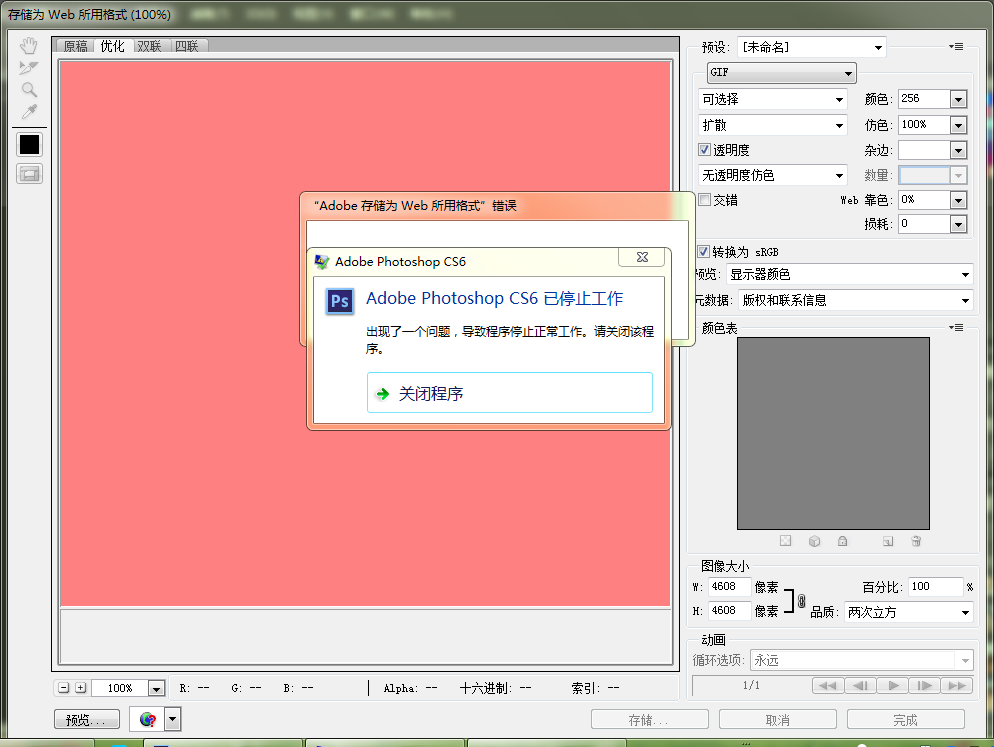Expand the 仿色 100% dropdown arrow

[x=958, y=125]
